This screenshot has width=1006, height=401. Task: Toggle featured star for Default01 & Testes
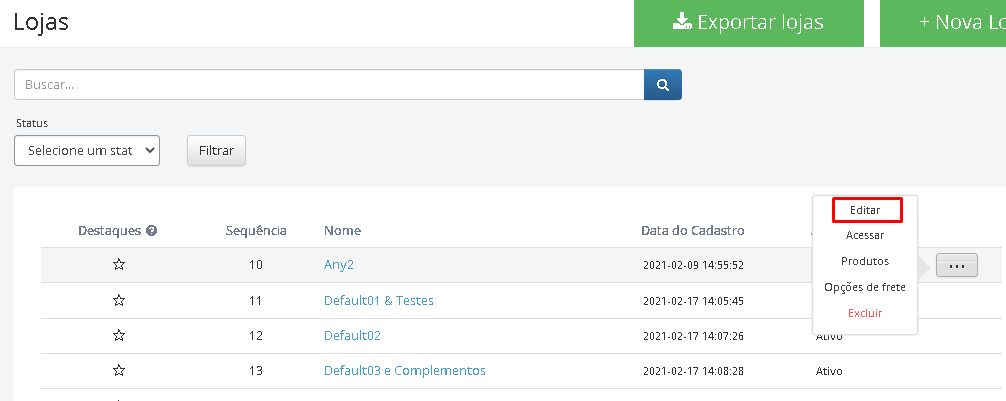point(119,300)
